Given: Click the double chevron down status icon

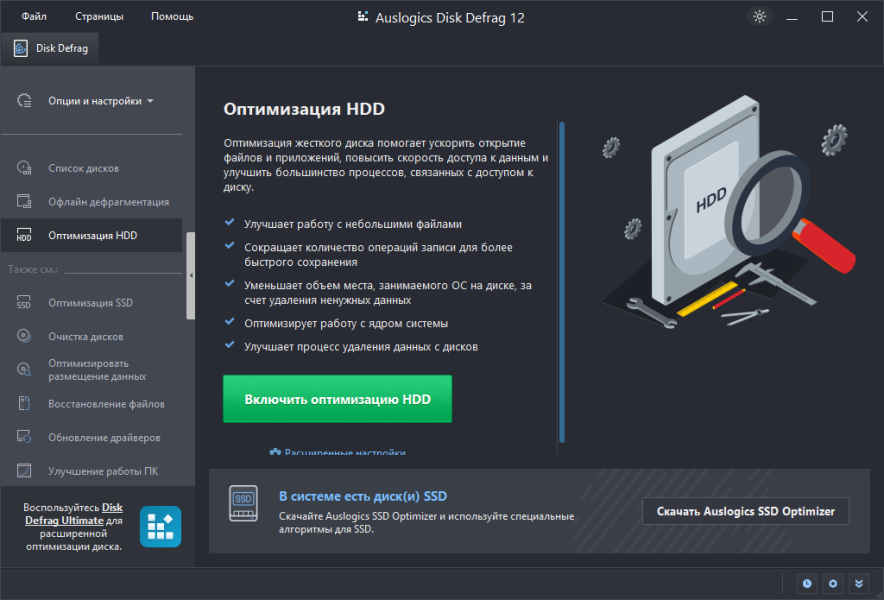Looking at the screenshot, I should [x=859, y=584].
